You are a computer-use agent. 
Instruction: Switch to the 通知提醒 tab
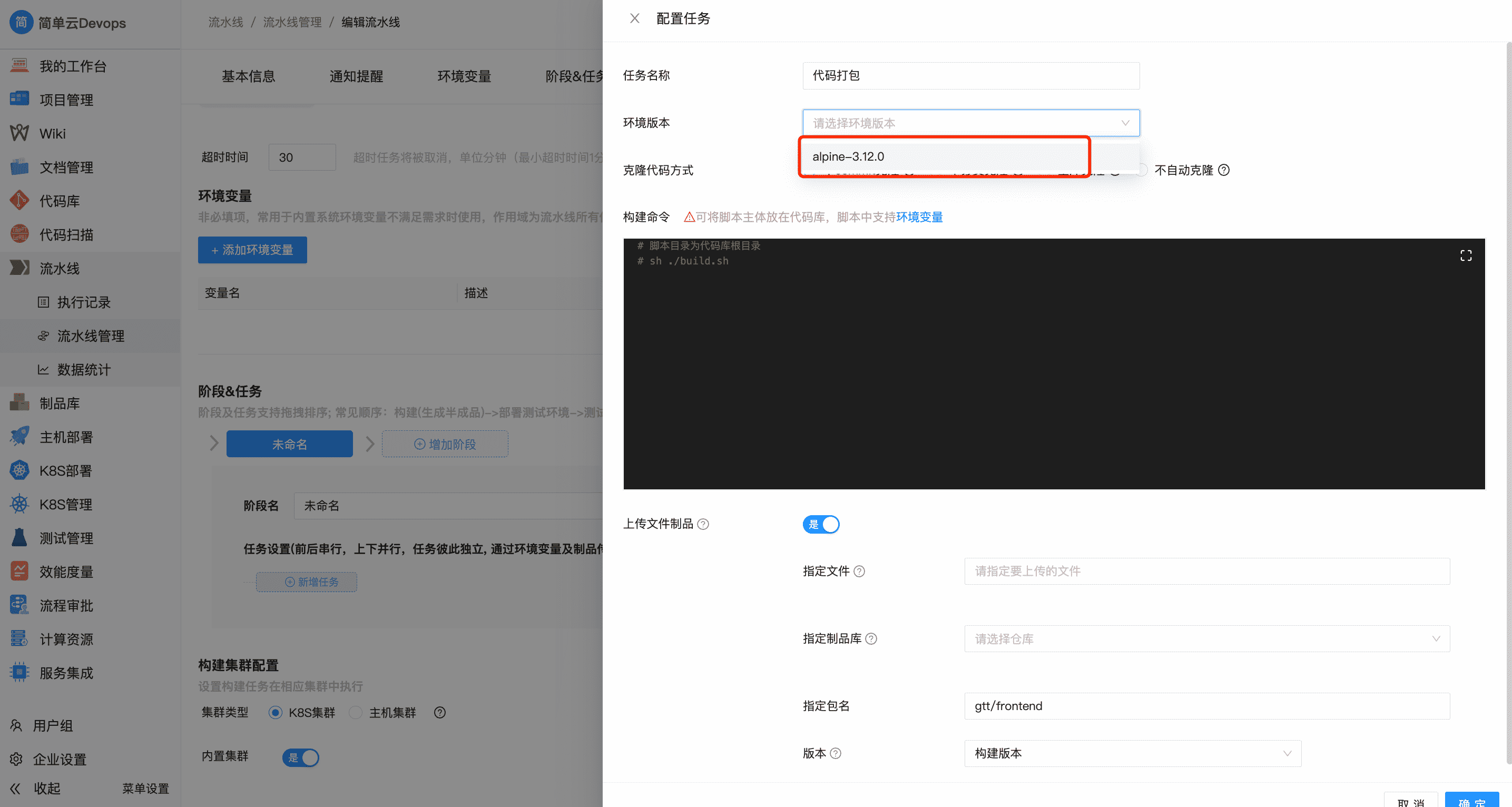[x=356, y=76]
